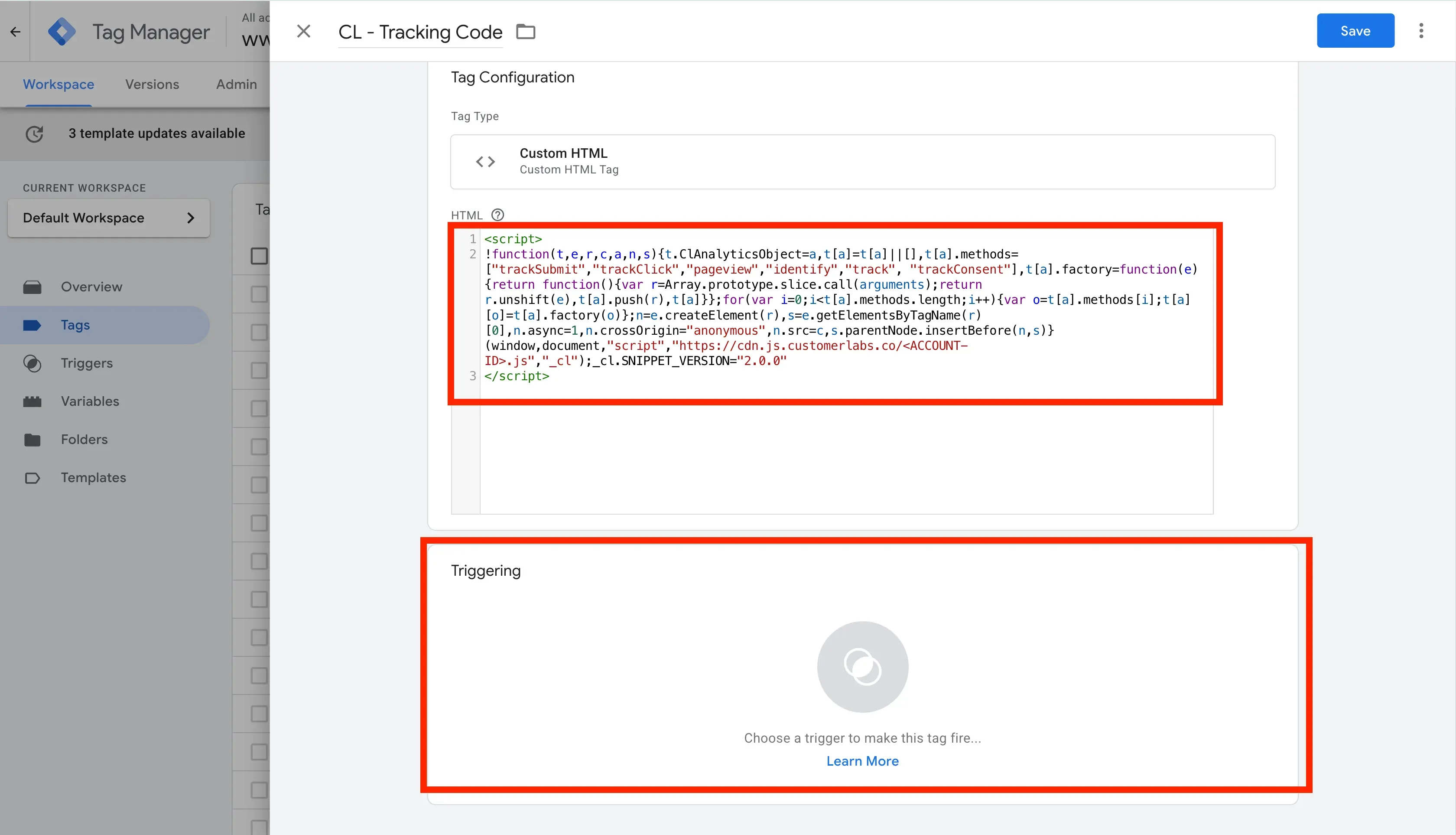Click the folder icon next to tag name

(526, 32)
